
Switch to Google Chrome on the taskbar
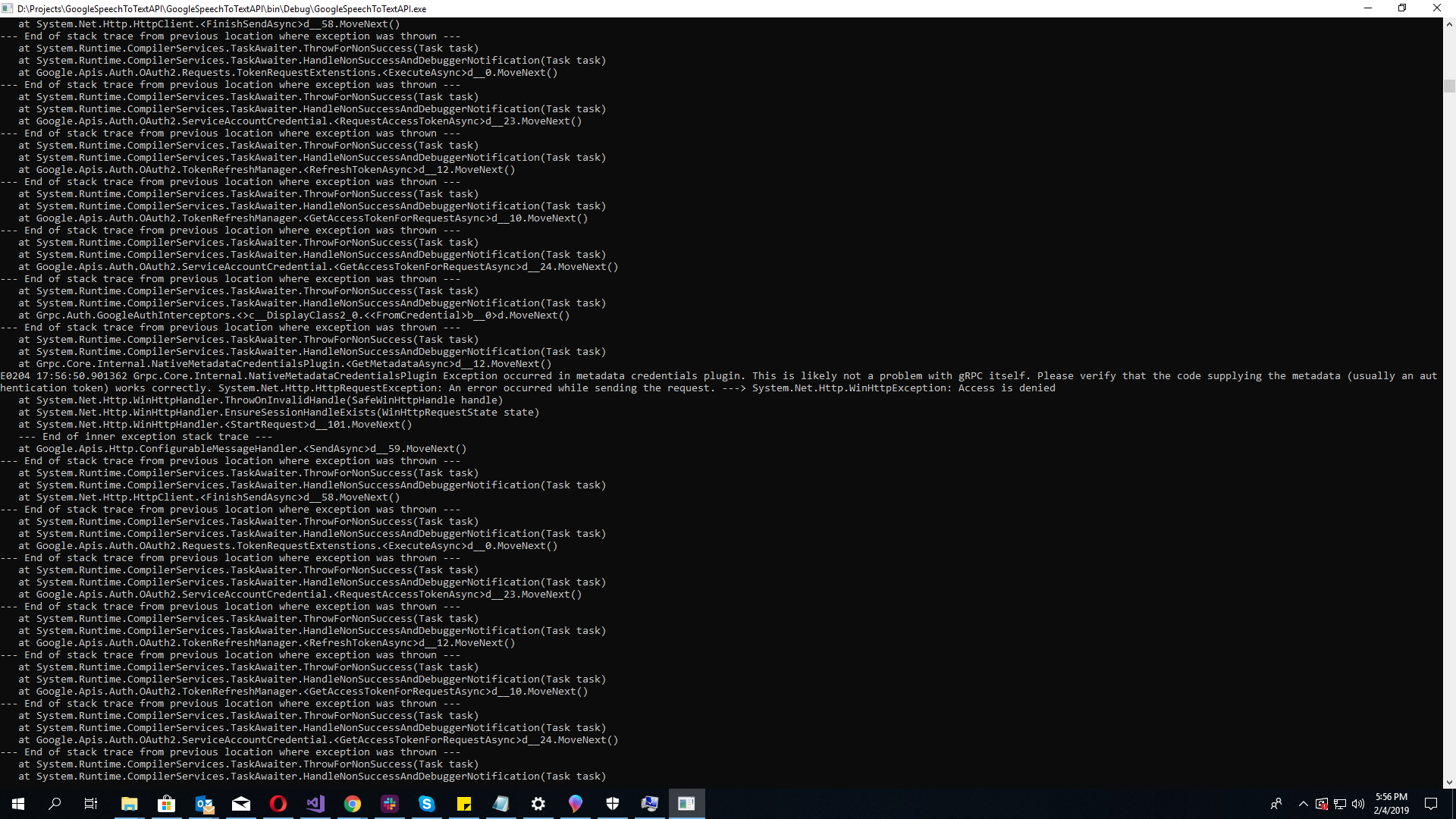coord(353,804)
